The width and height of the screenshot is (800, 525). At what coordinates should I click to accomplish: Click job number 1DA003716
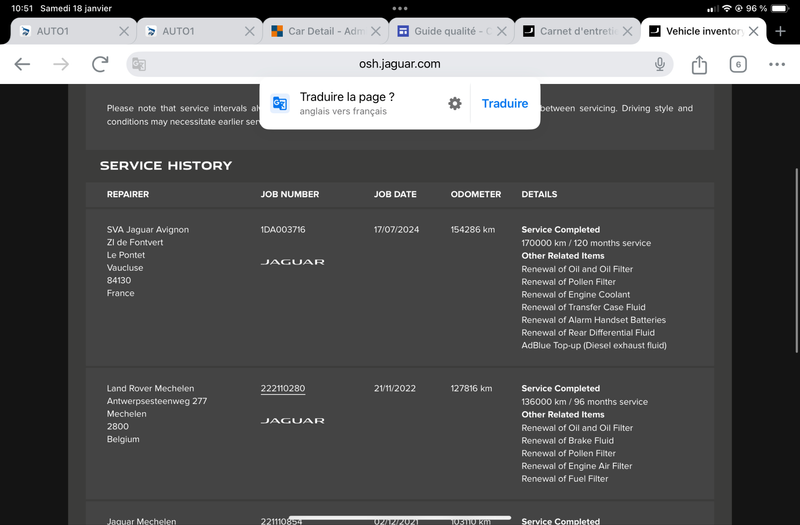pyautogui.click(x=283, y=230)
